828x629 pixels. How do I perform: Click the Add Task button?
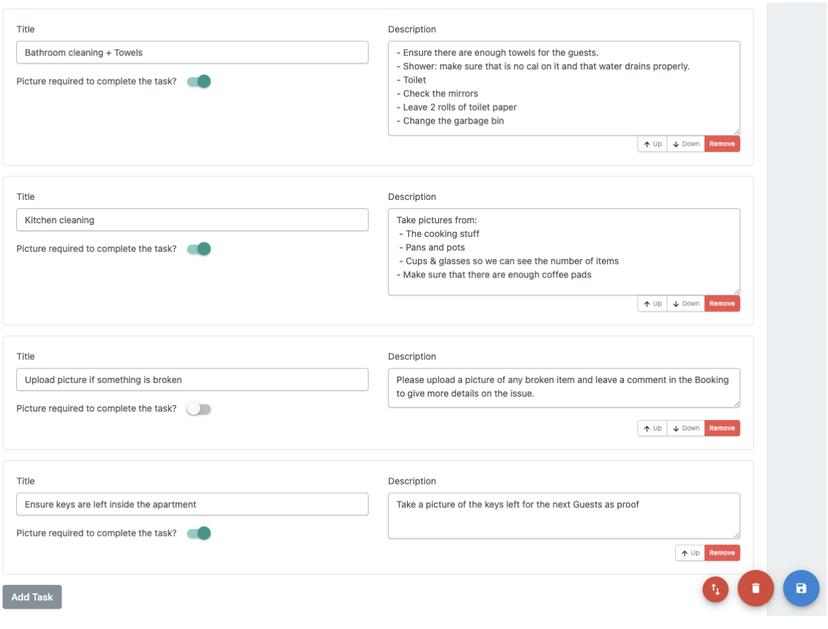32,597
